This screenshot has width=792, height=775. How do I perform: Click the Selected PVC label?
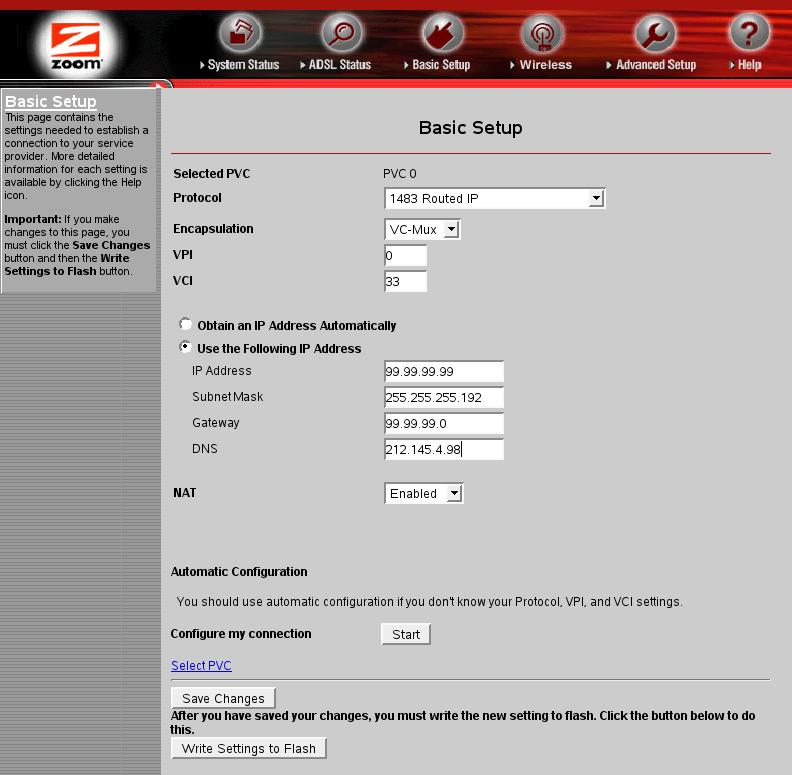(x=212, y=174)
